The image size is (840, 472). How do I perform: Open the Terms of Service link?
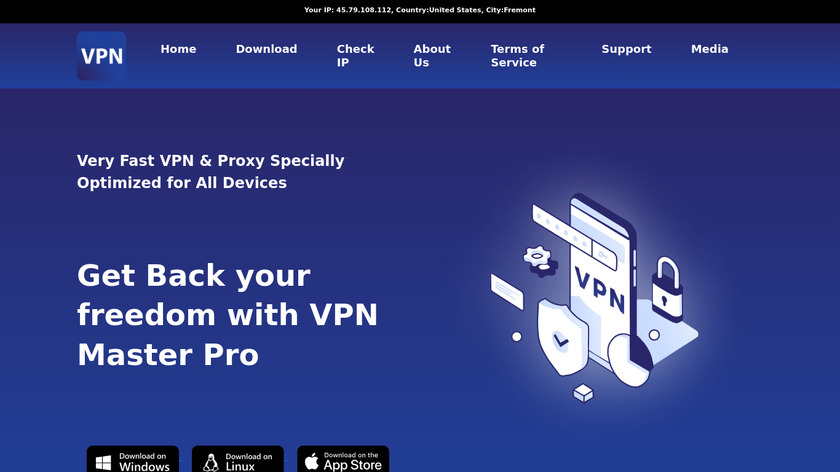[x=517, y=56]
